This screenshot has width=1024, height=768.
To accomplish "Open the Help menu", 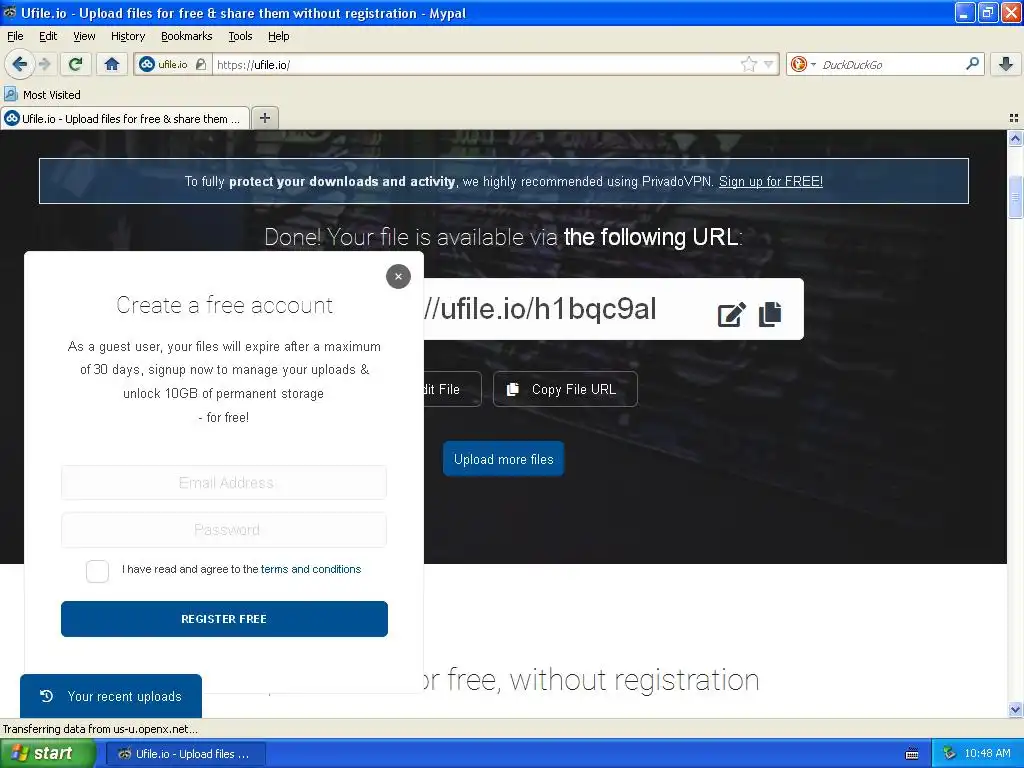I will (278, 36).
